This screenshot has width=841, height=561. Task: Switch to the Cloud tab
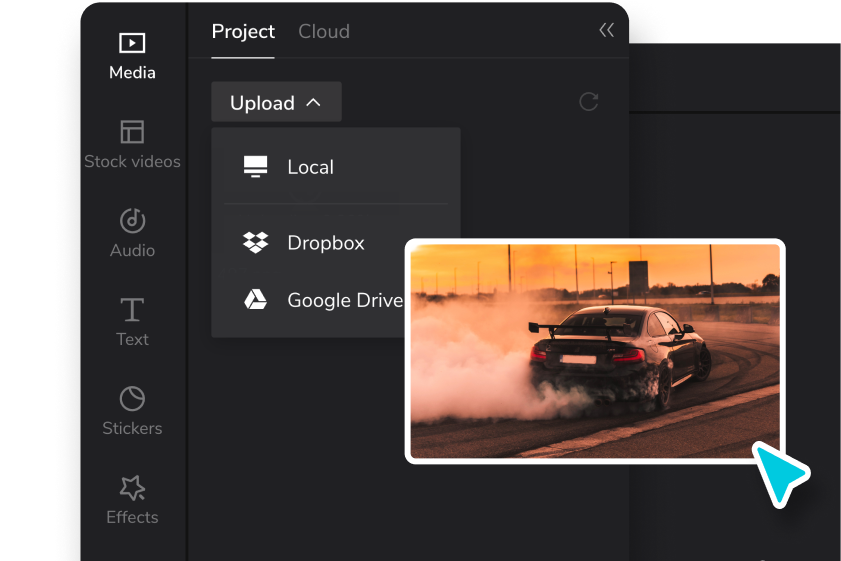324,31
